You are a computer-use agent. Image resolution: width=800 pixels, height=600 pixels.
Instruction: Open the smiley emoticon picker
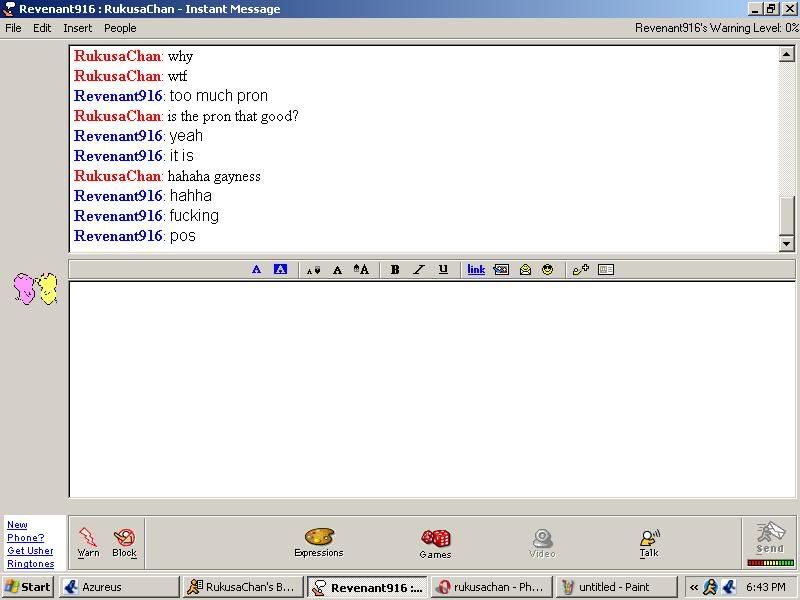(x=547, y=269)
